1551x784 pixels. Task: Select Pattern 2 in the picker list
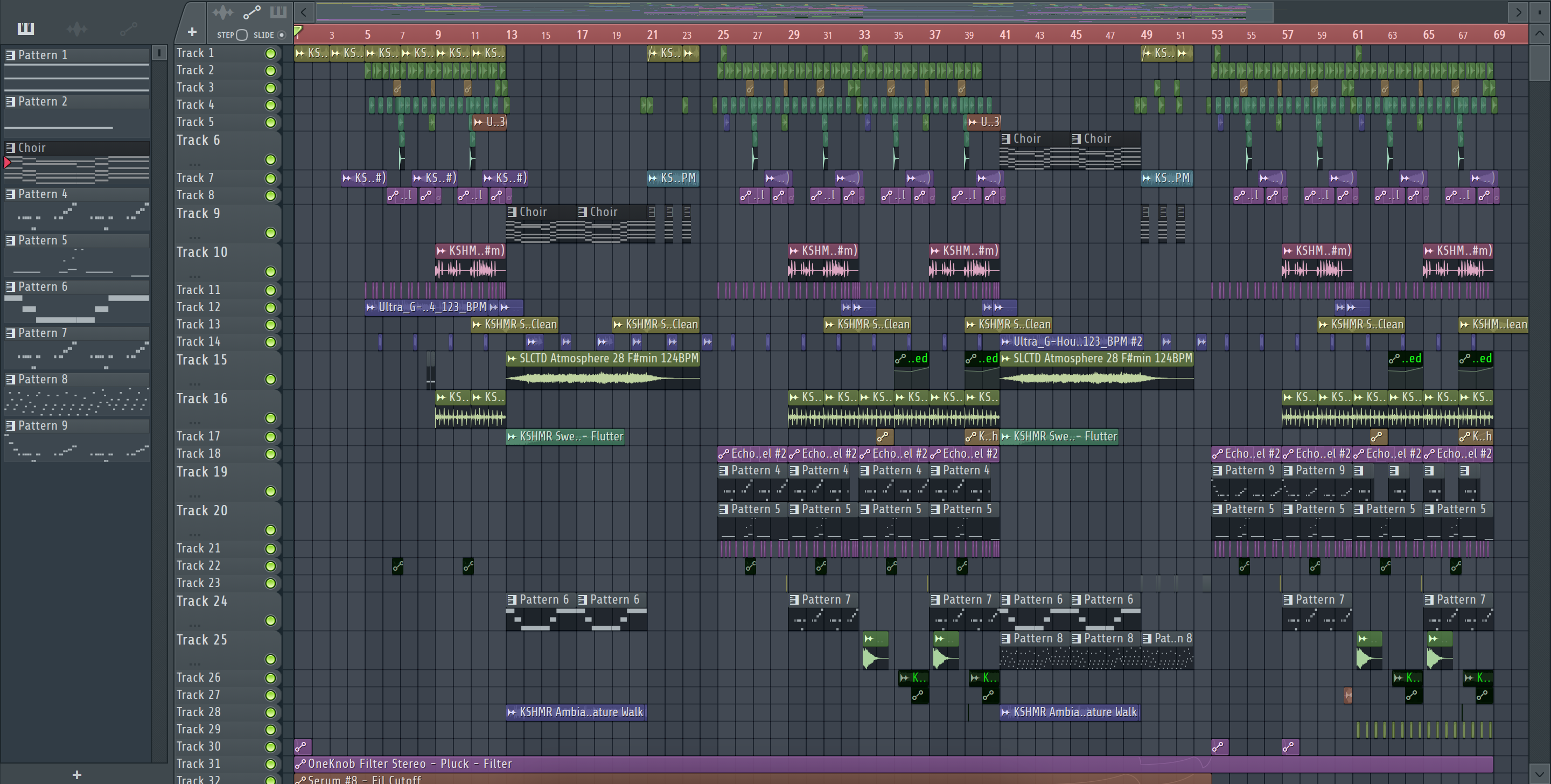click(77, 102)
